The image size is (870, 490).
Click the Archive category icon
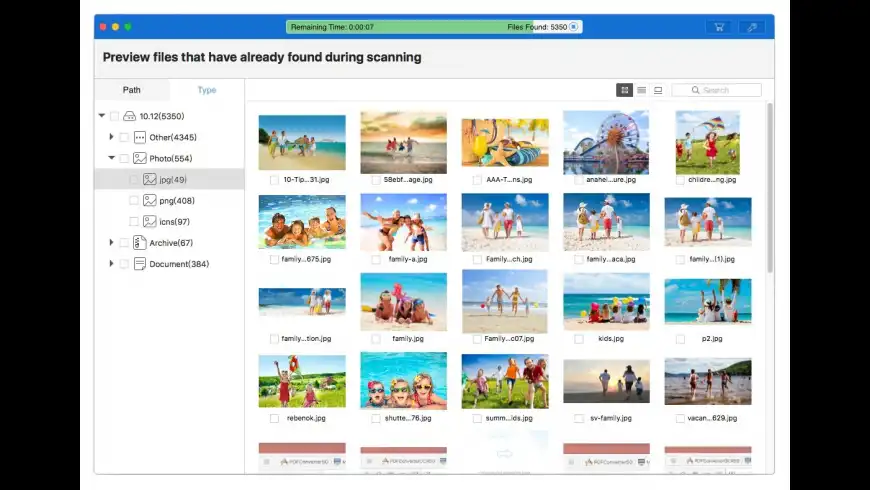point(140,243)
